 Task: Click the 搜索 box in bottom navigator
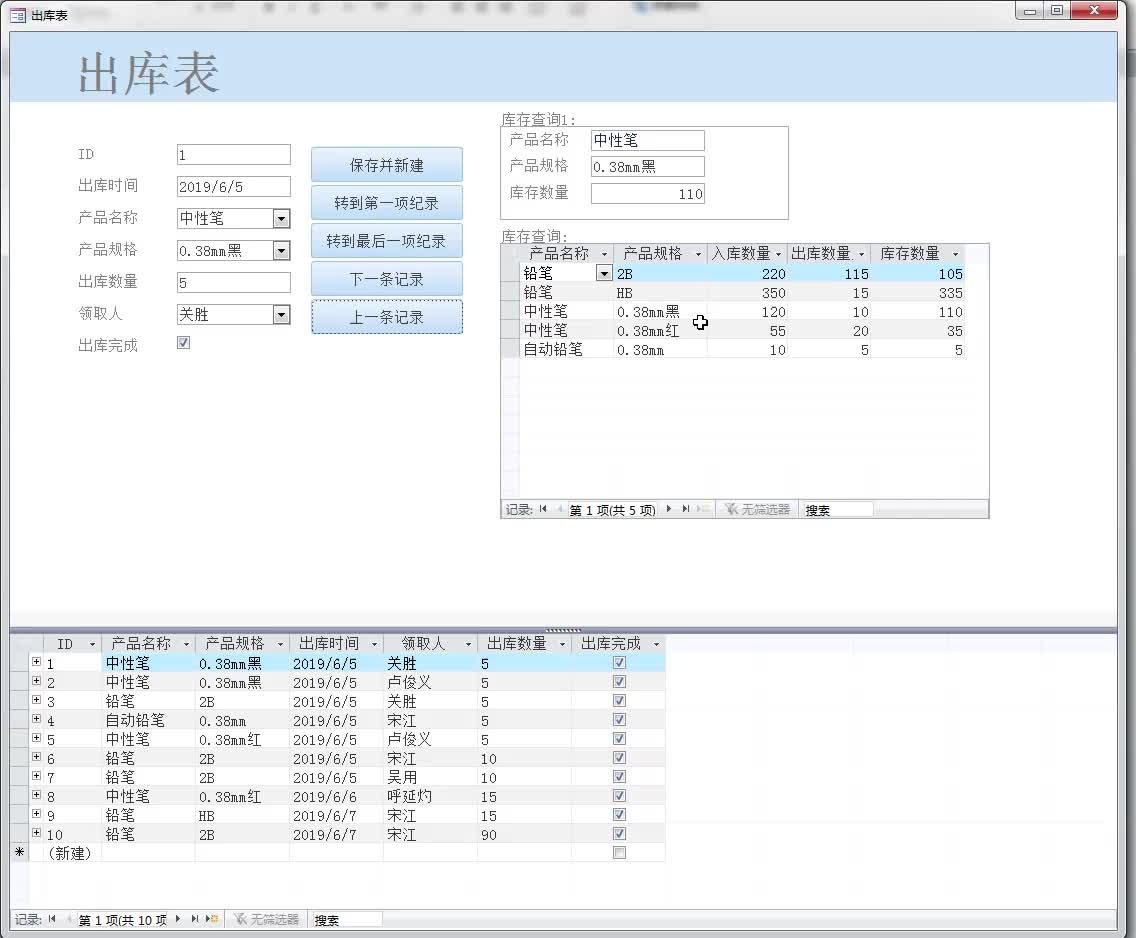click(x=346, y=920)
